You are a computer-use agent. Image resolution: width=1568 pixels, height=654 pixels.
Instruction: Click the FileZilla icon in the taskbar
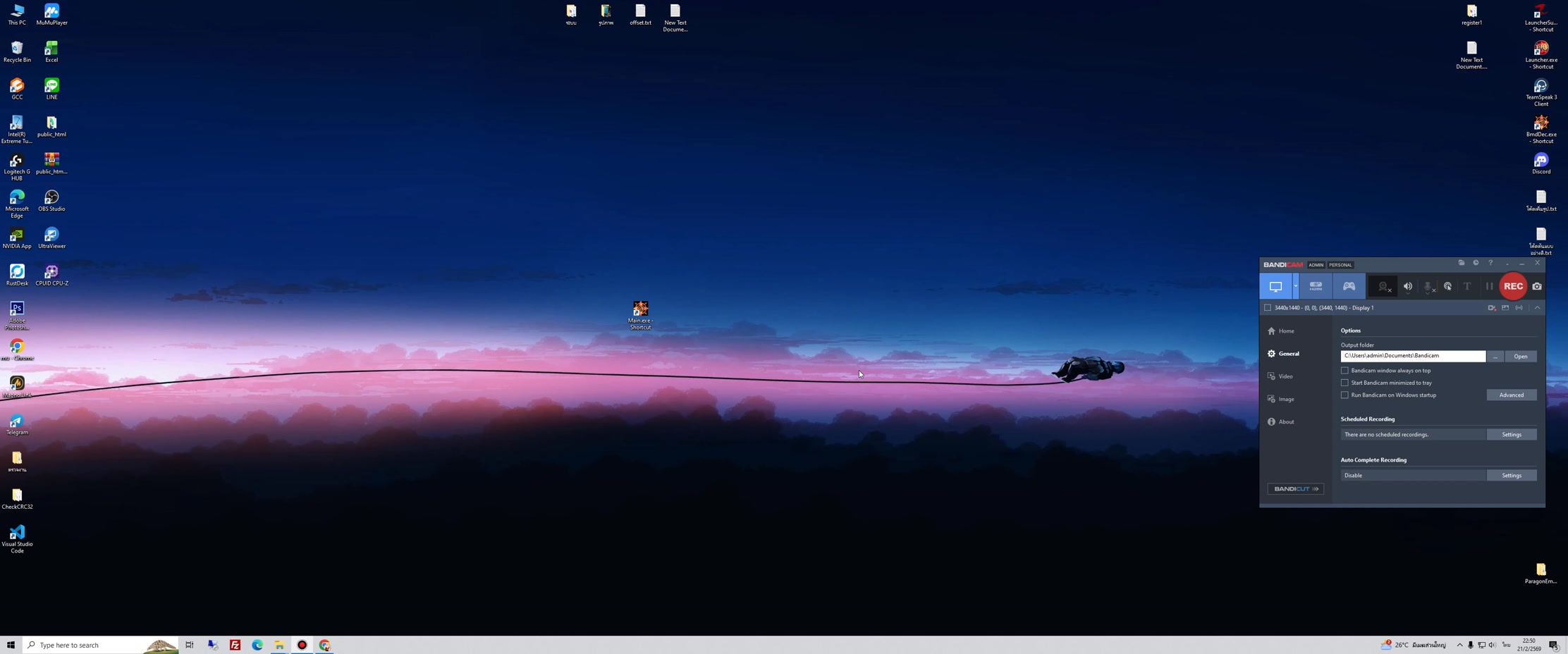click(235, 645)
